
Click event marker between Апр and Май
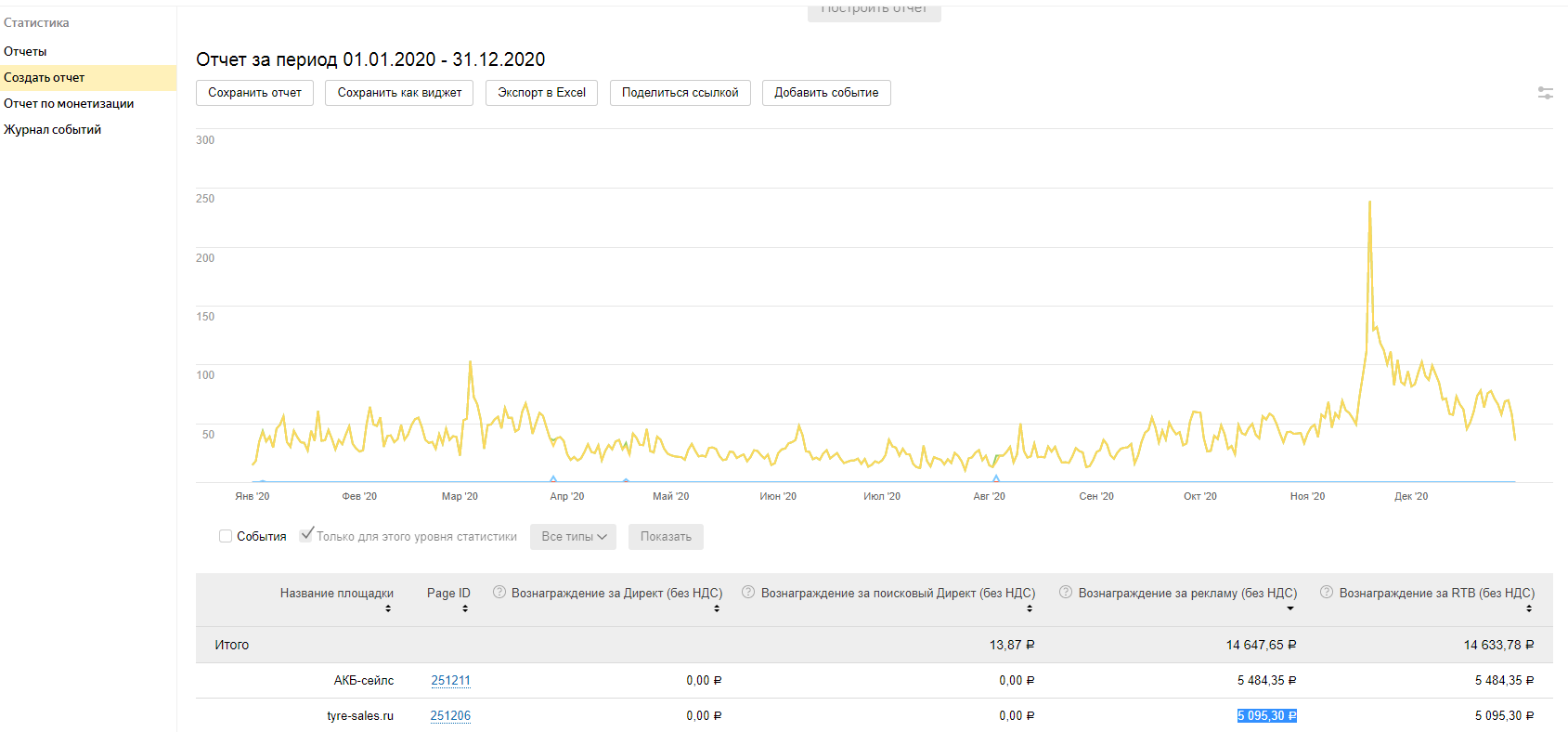(x=626, y=480)
